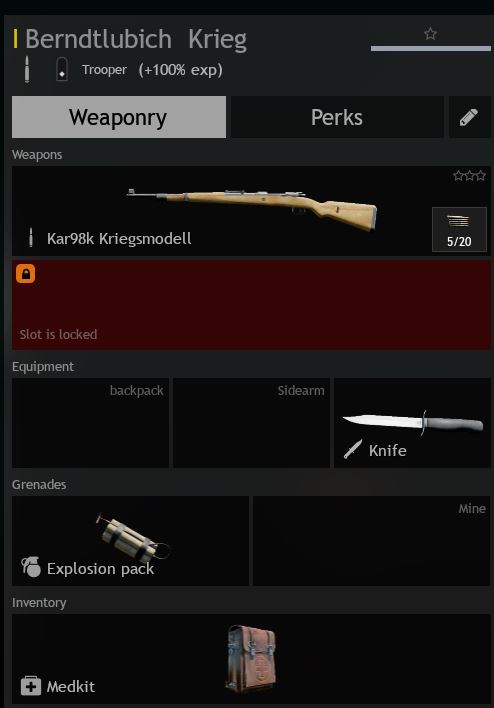This screenshot has height=708, width=494.
Task: Click the bullet icon under soldier name
Action: [27, 69]
